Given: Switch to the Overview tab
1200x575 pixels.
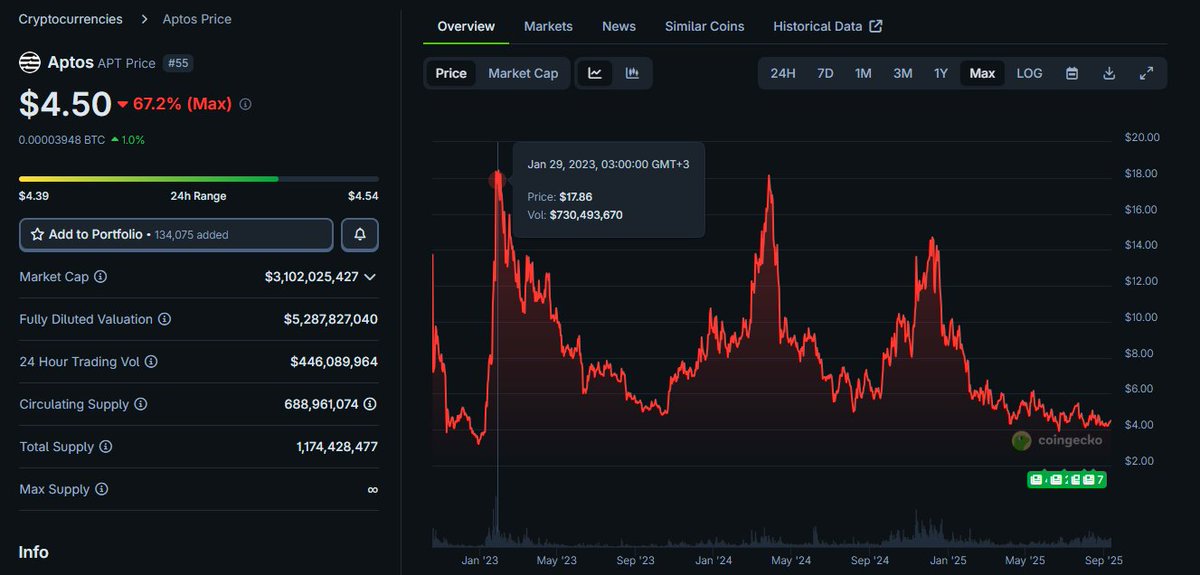Looking at the screenshot, I should click(x=466, y=26).
